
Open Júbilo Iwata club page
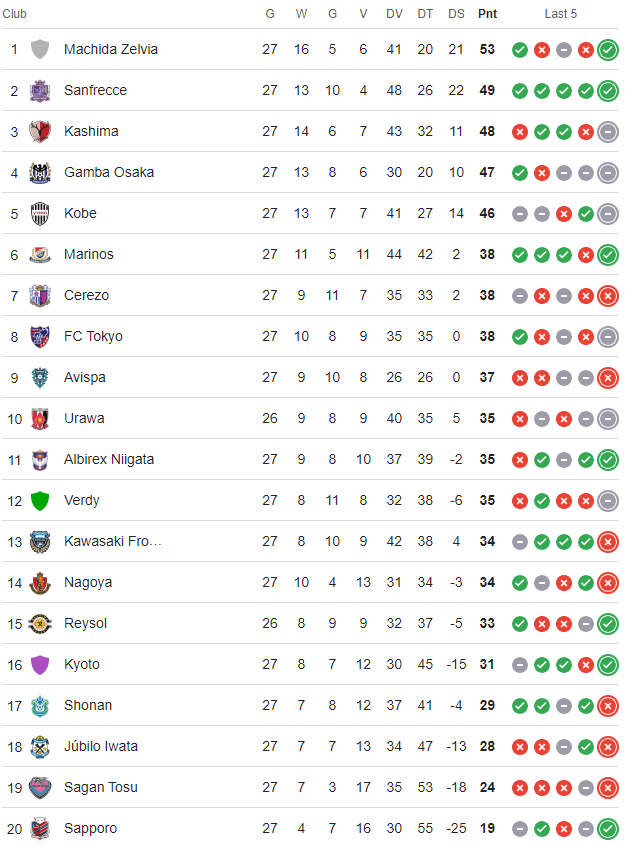[x=101, y=746]
